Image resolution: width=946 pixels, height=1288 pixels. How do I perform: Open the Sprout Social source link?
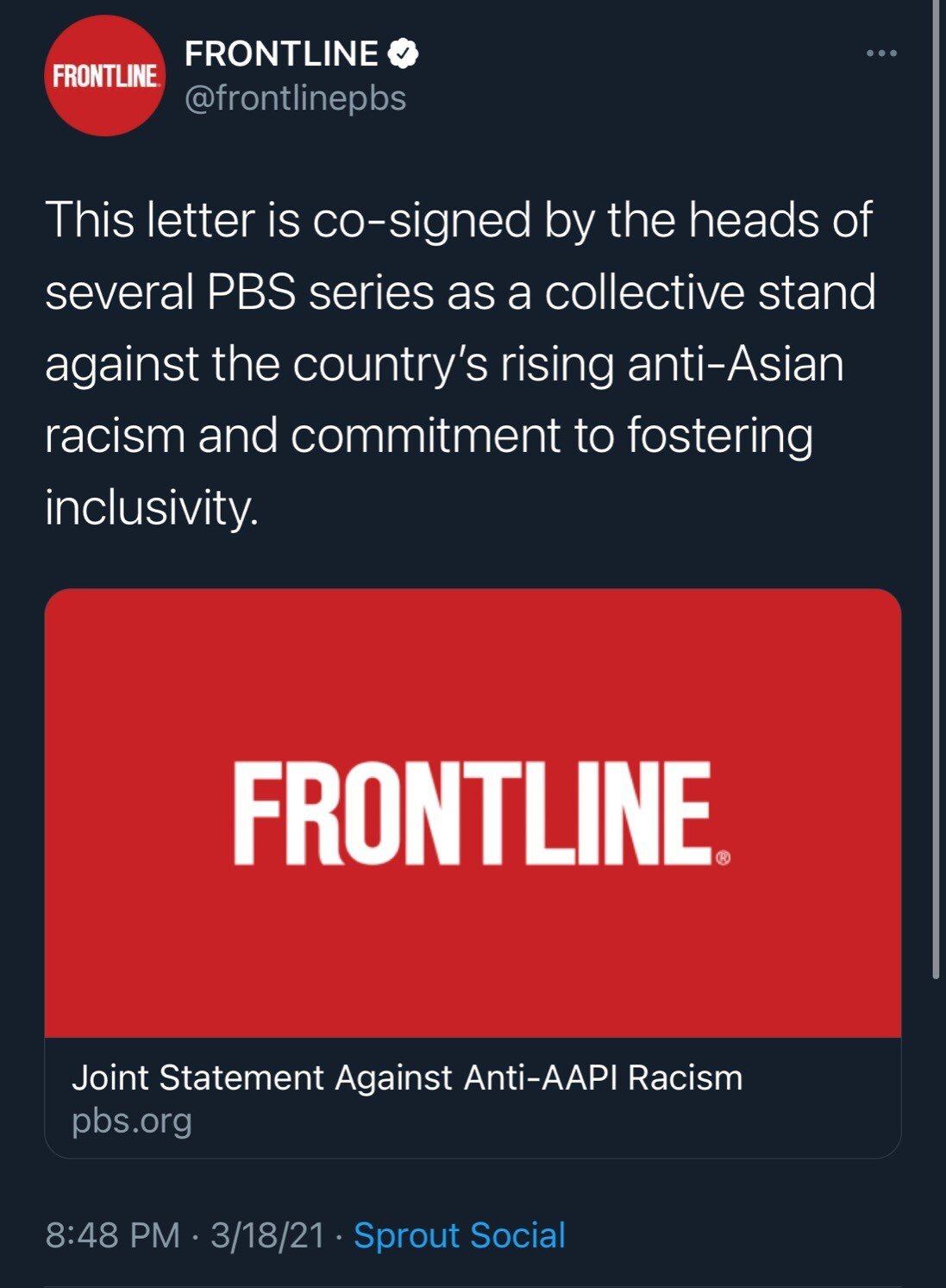click(x=460, y=1235)
